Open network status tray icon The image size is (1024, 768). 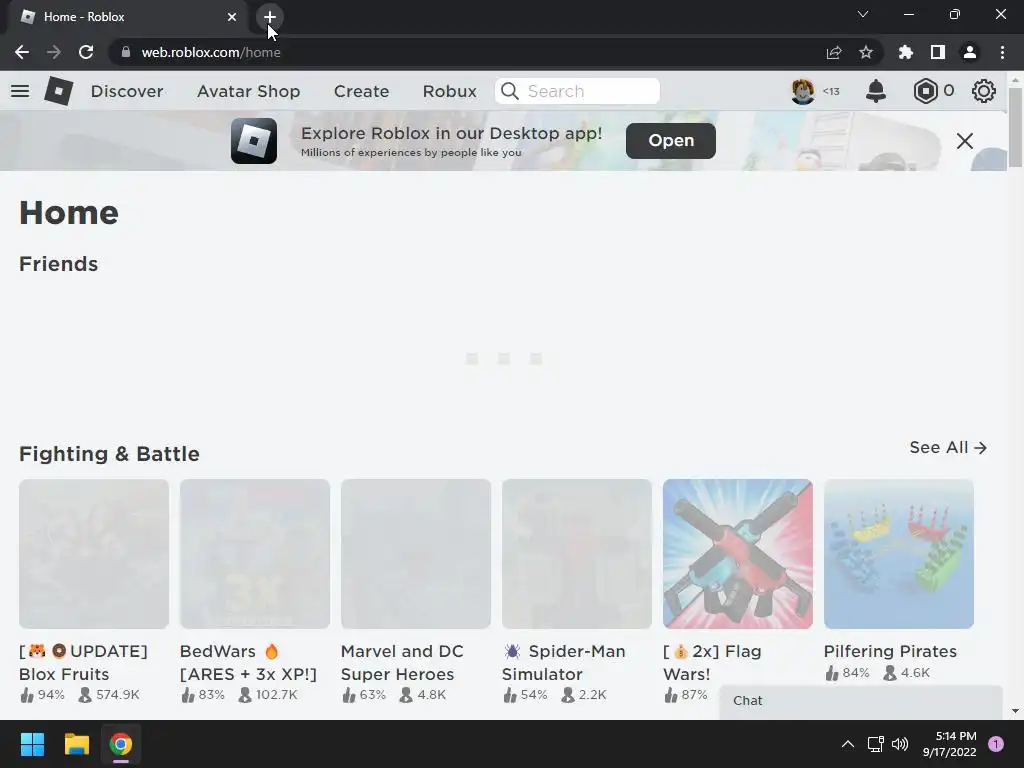click(x=875, y=744)
